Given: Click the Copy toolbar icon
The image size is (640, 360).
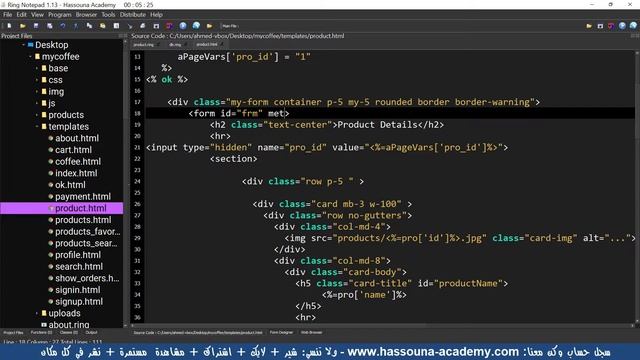Looking at the screenshot, I should click(x=89, y=26).
